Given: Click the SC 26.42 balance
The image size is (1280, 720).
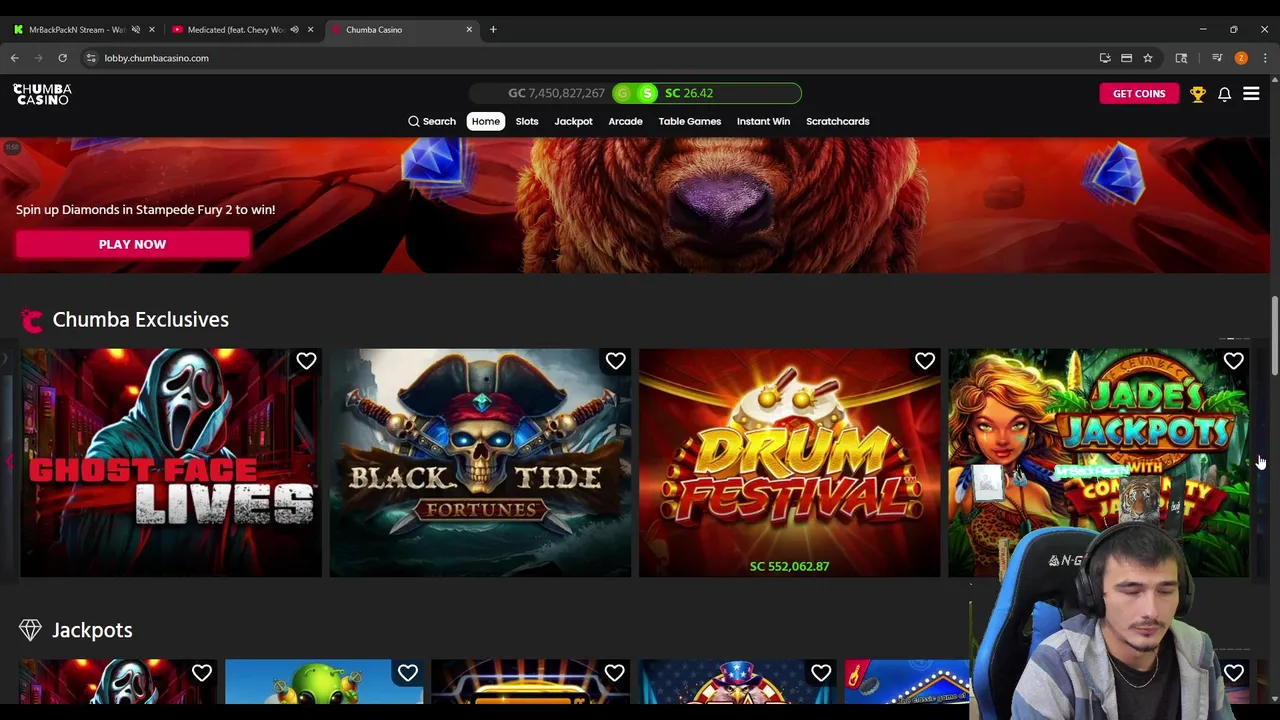Looking at the screenshot, I should point(689,93).
